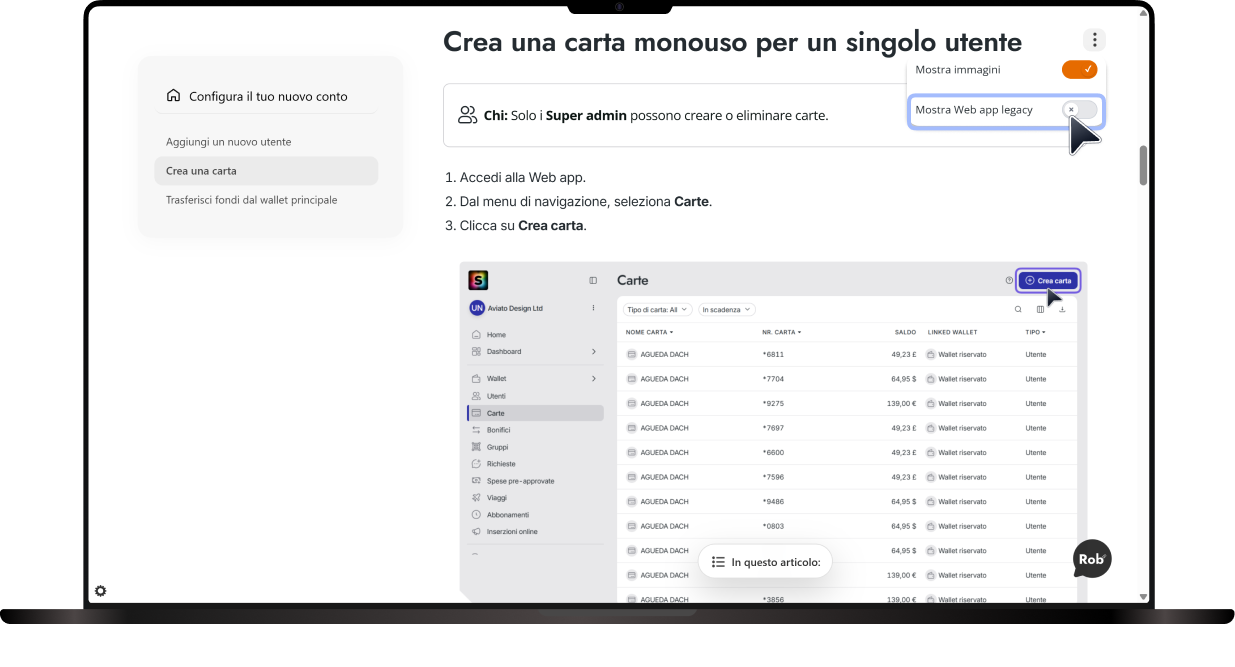Select Crea una carta in sidebar
The image size is (1235, 667).
(x=266, y=171)
